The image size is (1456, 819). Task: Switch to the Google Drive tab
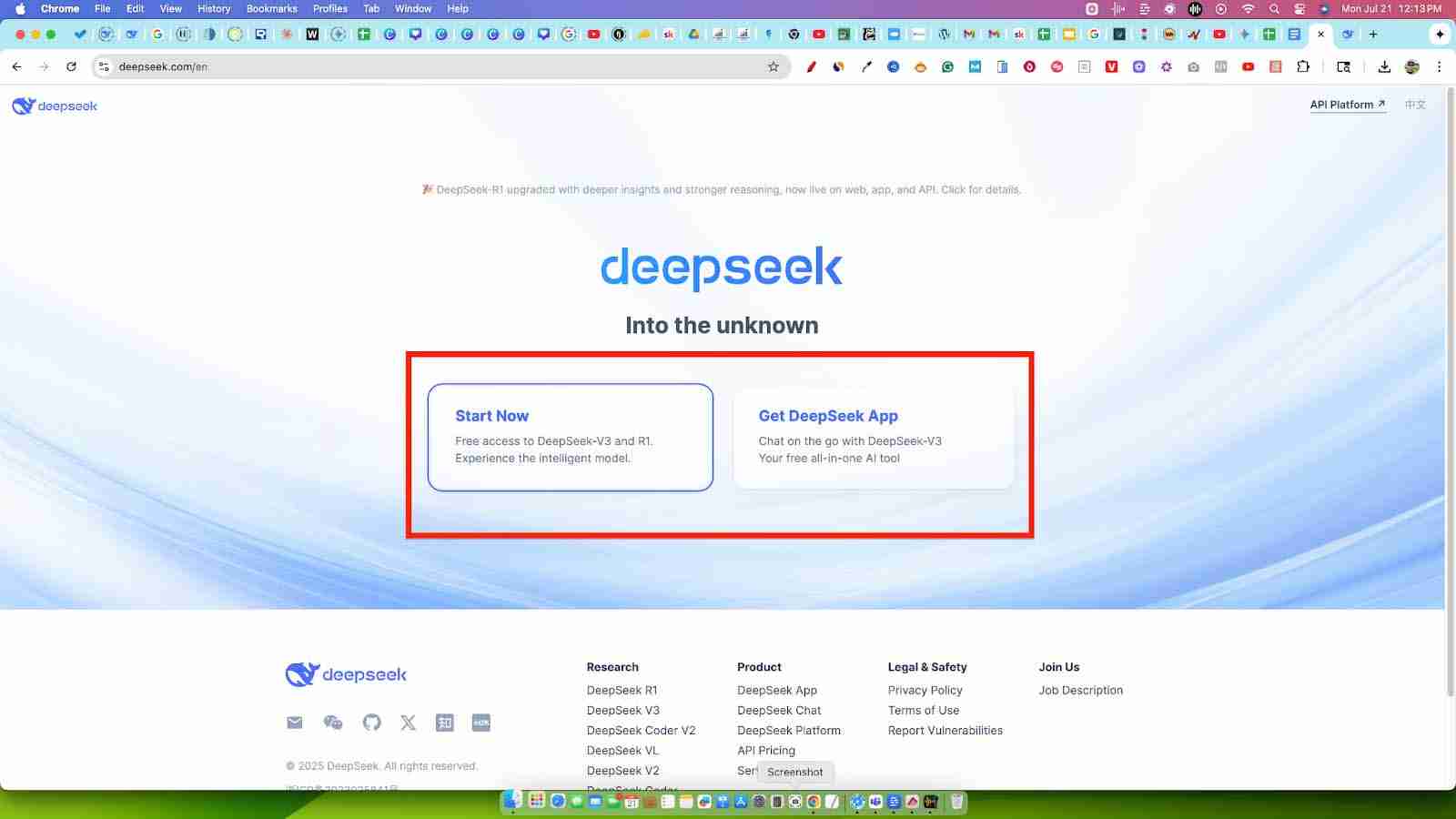click(x=693, y=35)
